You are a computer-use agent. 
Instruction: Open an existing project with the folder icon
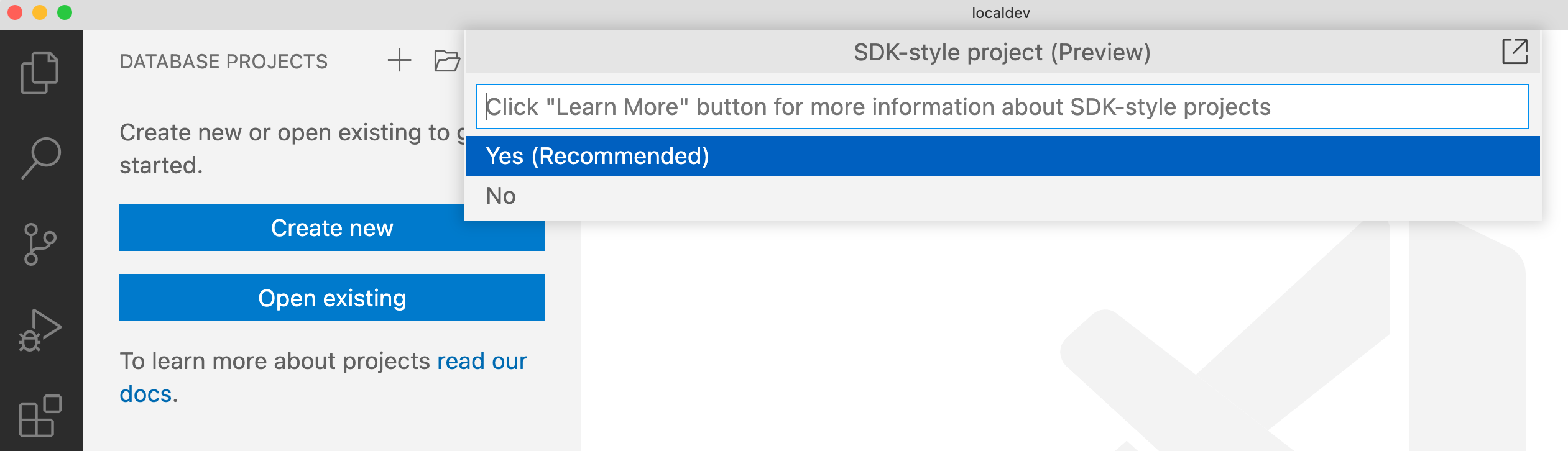click(x=446, y=60)
